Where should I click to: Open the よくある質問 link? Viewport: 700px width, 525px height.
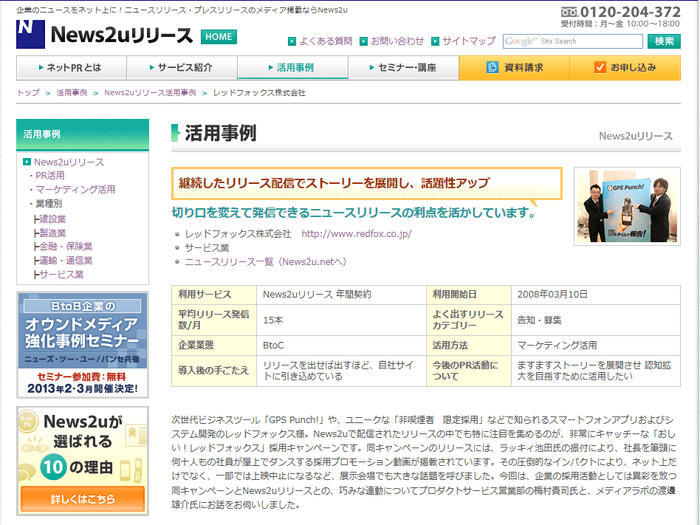[x=325, y=41]
